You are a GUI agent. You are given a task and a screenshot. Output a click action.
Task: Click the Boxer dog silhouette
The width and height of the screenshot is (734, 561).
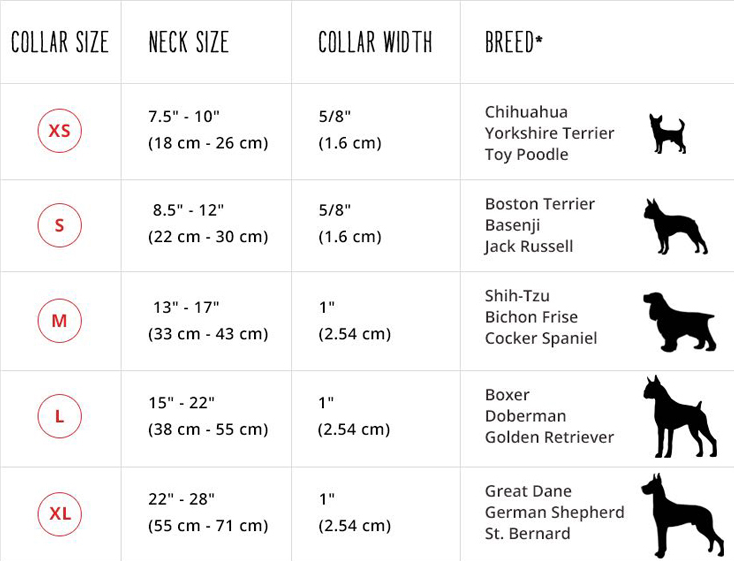[x=678, y=417]
